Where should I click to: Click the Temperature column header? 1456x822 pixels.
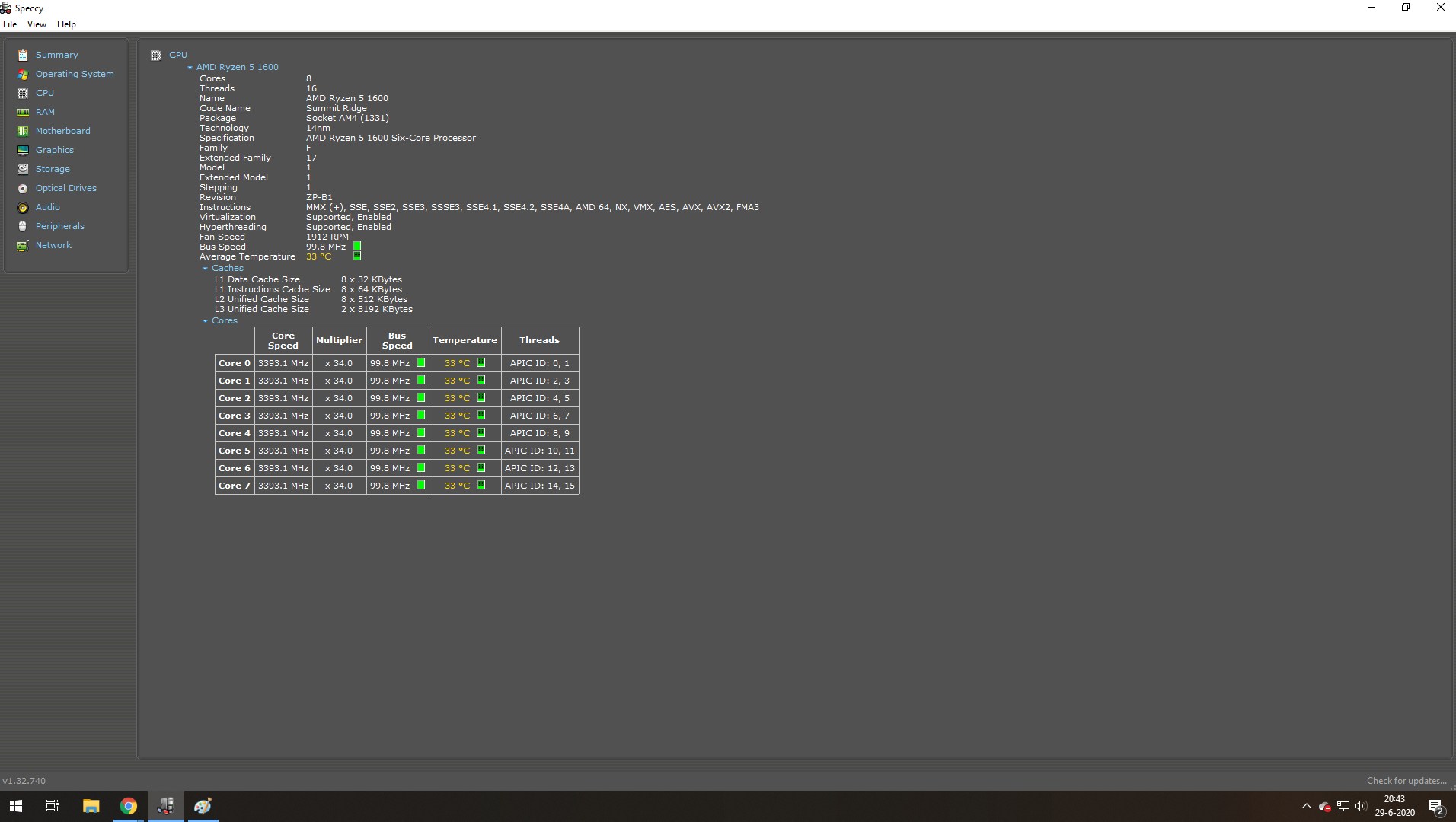[x=465, y=340]
